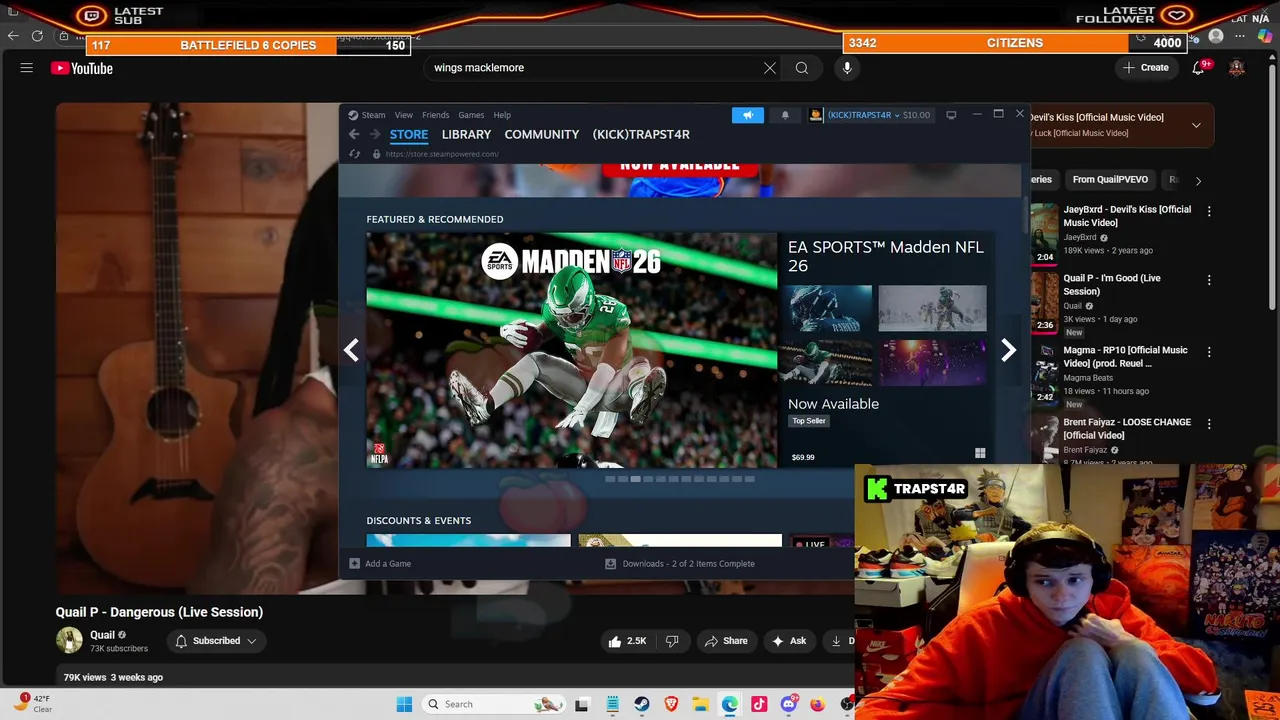Open Brave browser from the taskbar
The height and width of the screenshot is (720, 1280).
(x=671, y=704)
